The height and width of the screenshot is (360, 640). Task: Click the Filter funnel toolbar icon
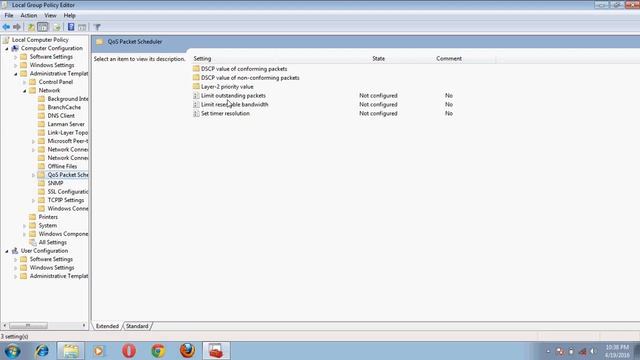pyautogui.click(x=97, y=27)
